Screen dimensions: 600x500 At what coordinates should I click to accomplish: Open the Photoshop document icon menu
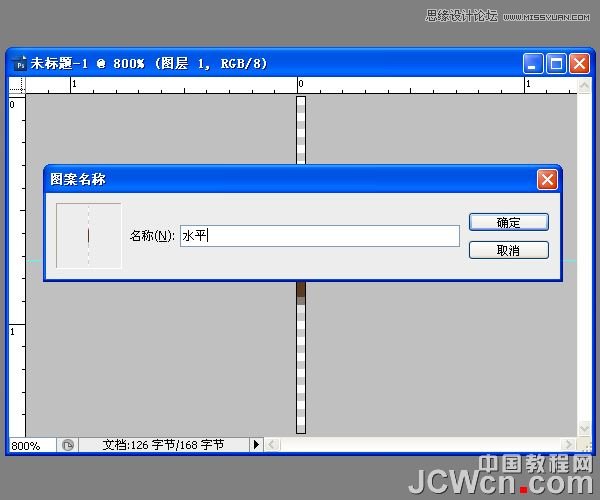point(20,64)
